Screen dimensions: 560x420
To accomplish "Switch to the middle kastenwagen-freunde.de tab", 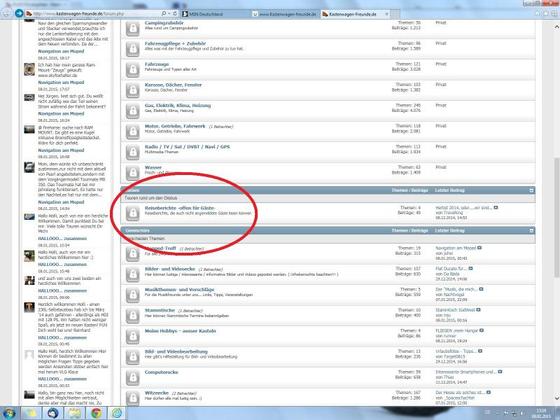I will coord(285,14).
